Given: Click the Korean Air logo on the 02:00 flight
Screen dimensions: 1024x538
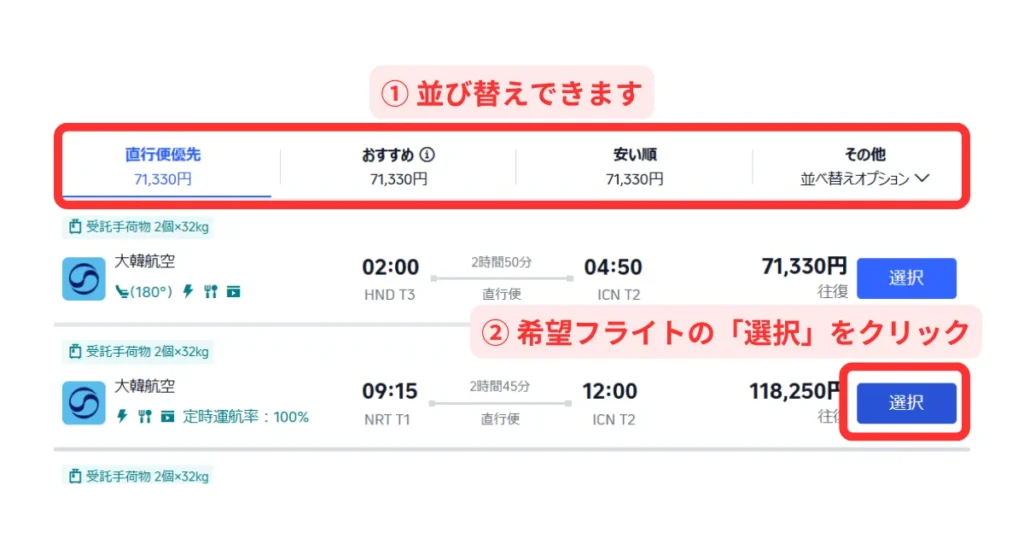Looking at the screenshot, I should click(x=84, y=279).
